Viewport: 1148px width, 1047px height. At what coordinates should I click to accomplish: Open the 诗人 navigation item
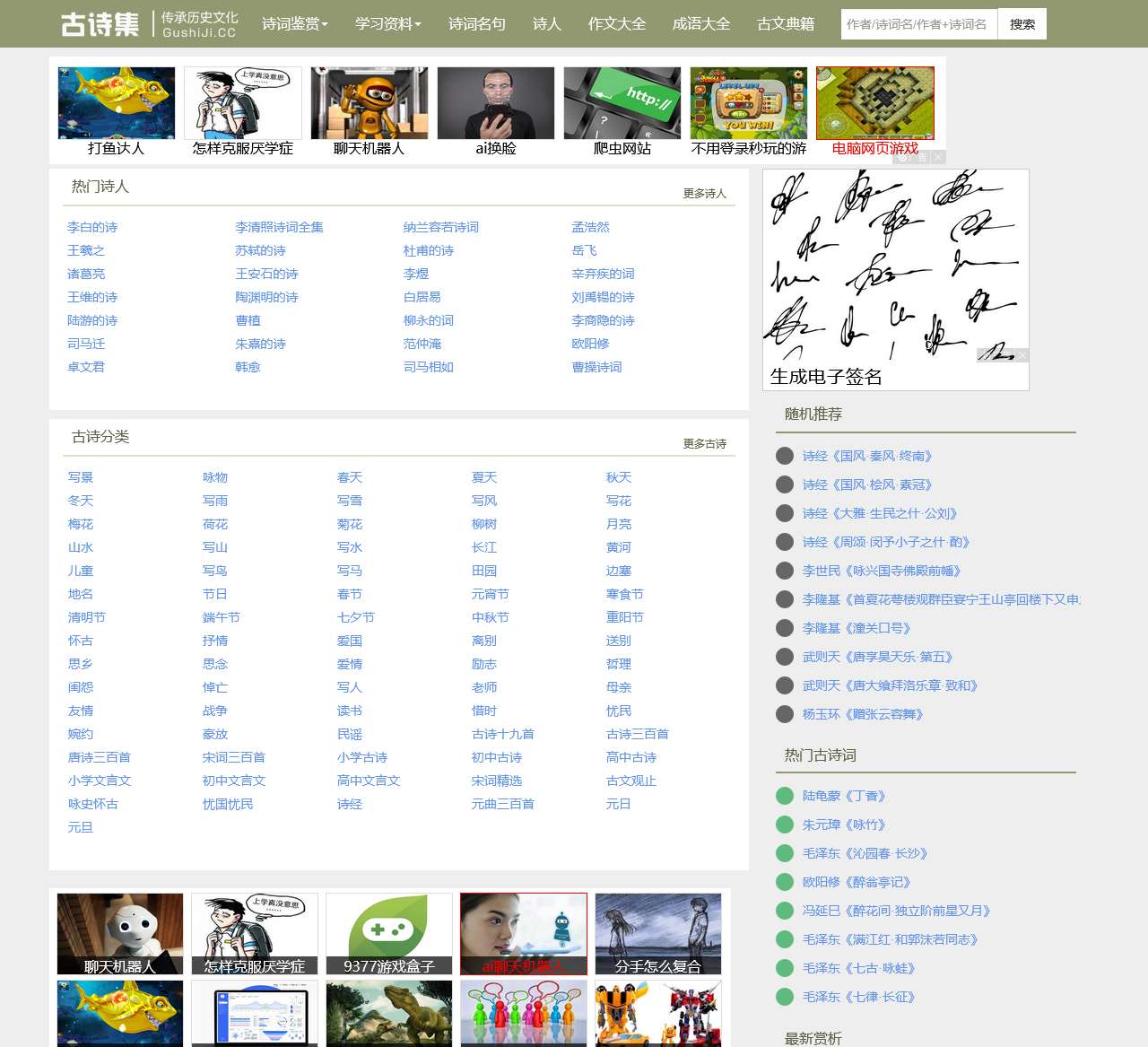coord(547,24)
